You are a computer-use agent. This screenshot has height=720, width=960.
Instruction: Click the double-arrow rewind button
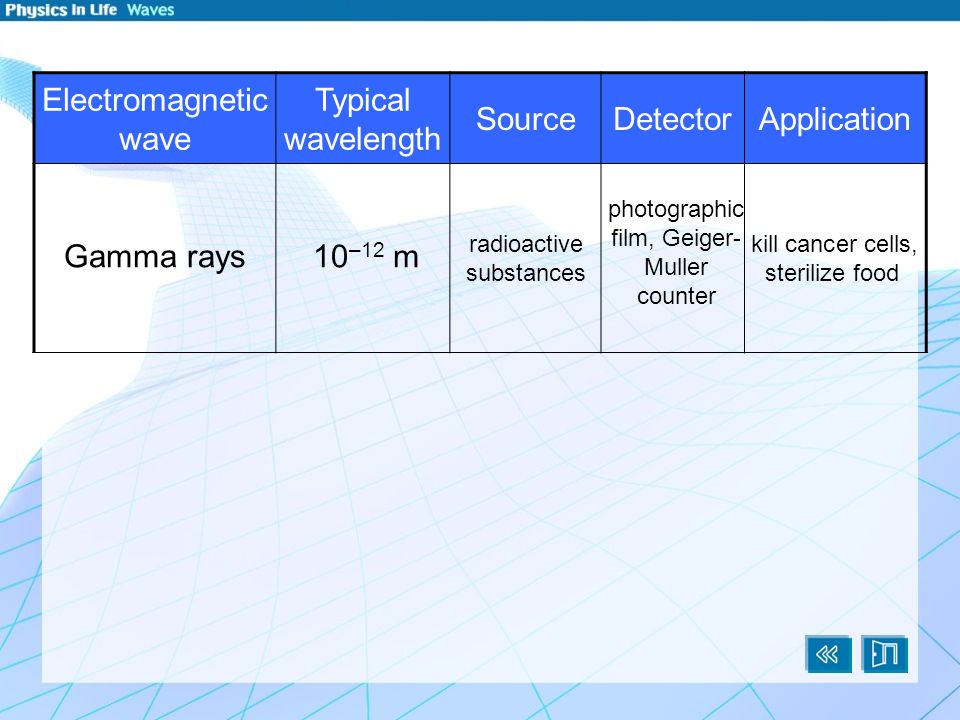828,654
